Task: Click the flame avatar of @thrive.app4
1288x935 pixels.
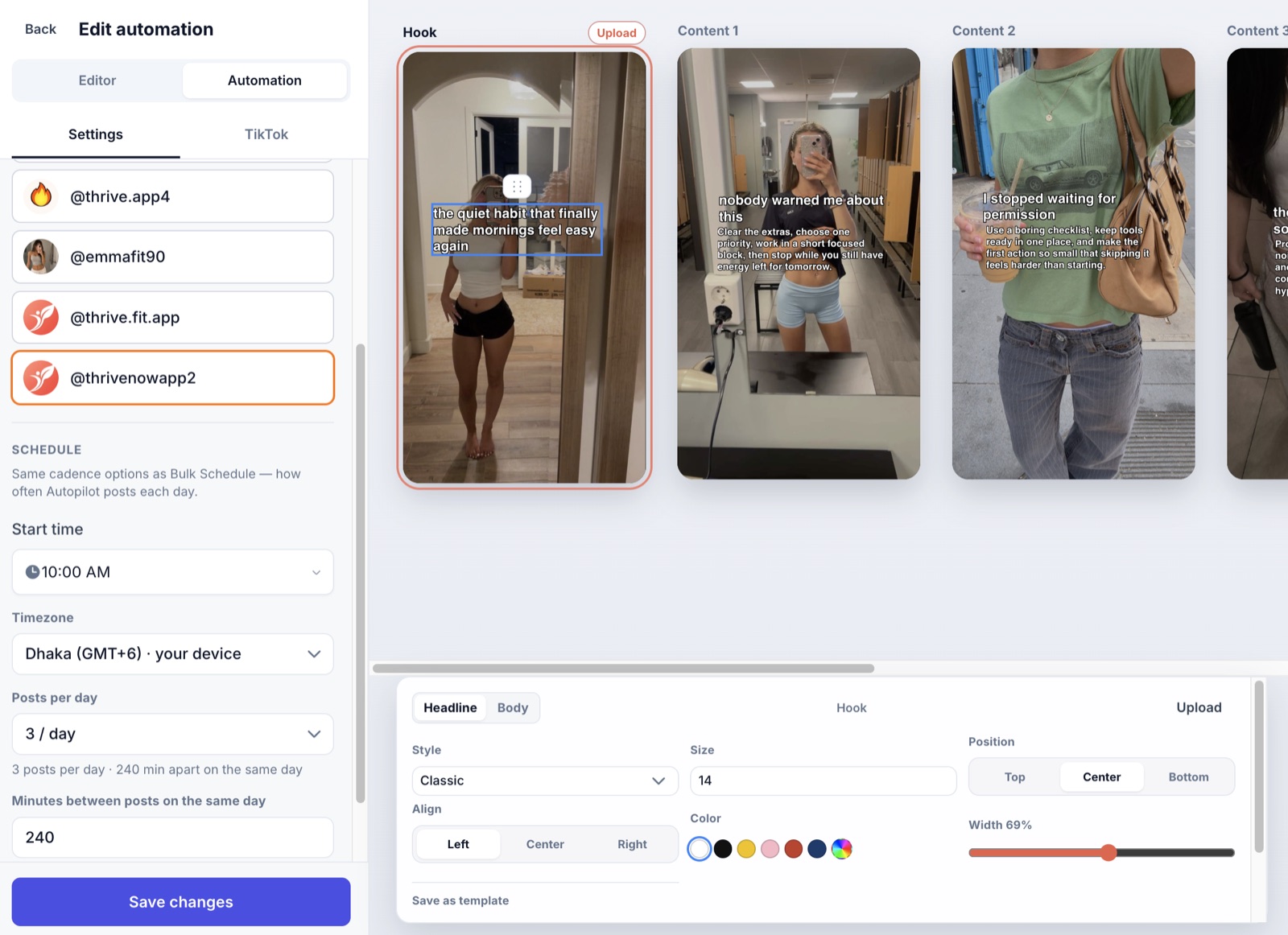Action: [41, 196]
